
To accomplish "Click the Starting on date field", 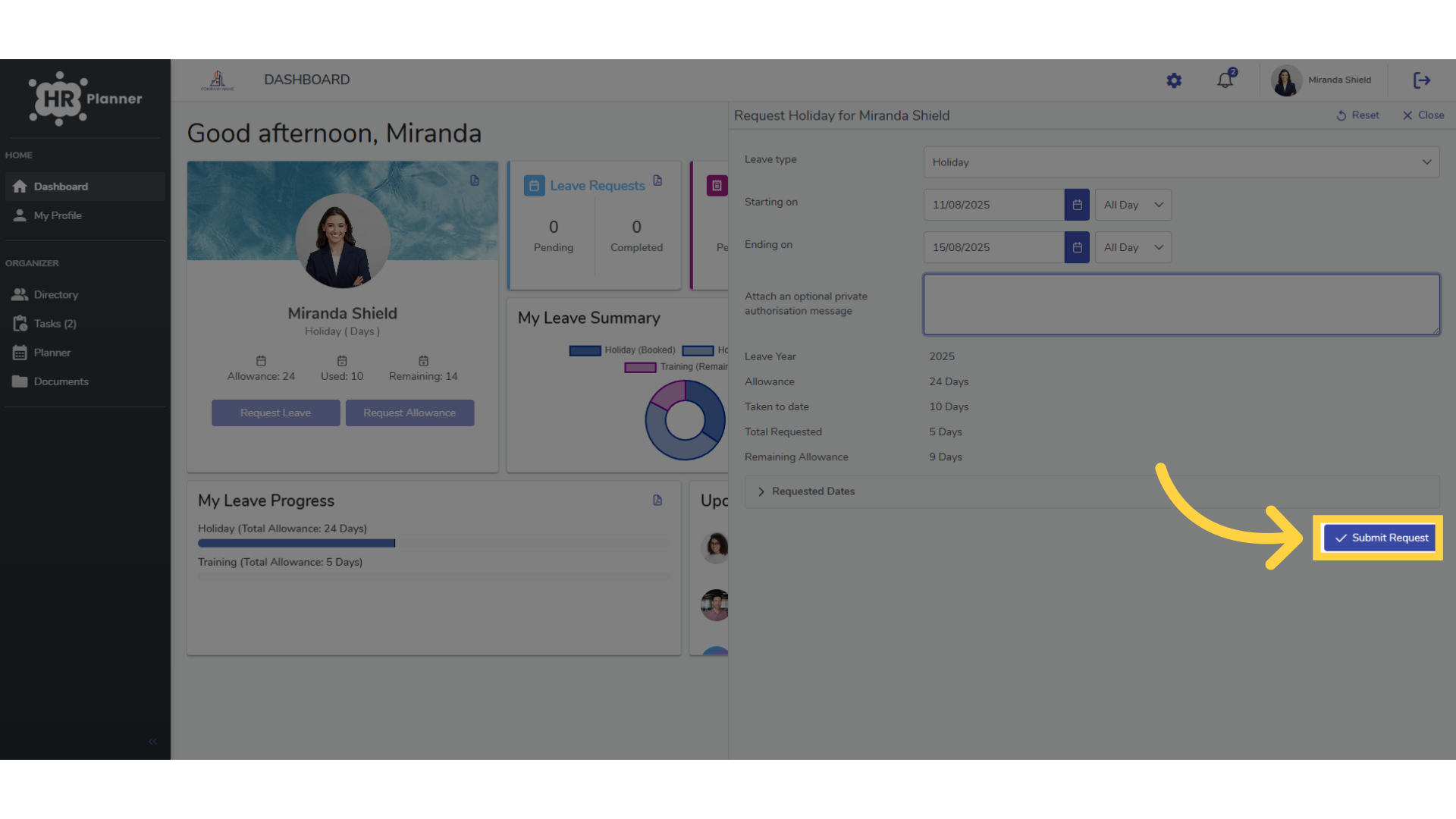I will coord(993,205).
